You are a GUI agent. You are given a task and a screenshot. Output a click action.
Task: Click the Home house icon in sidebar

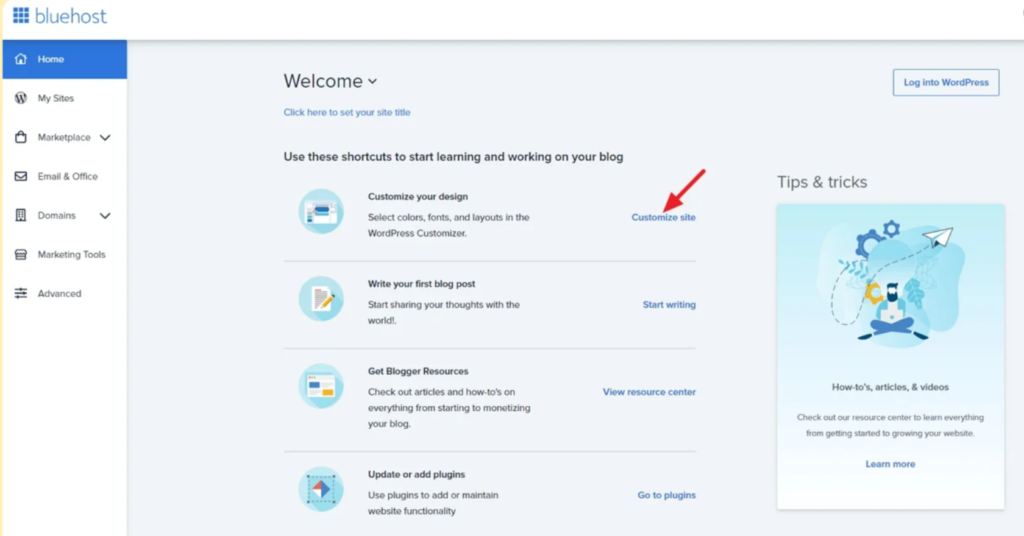point(21,59)
